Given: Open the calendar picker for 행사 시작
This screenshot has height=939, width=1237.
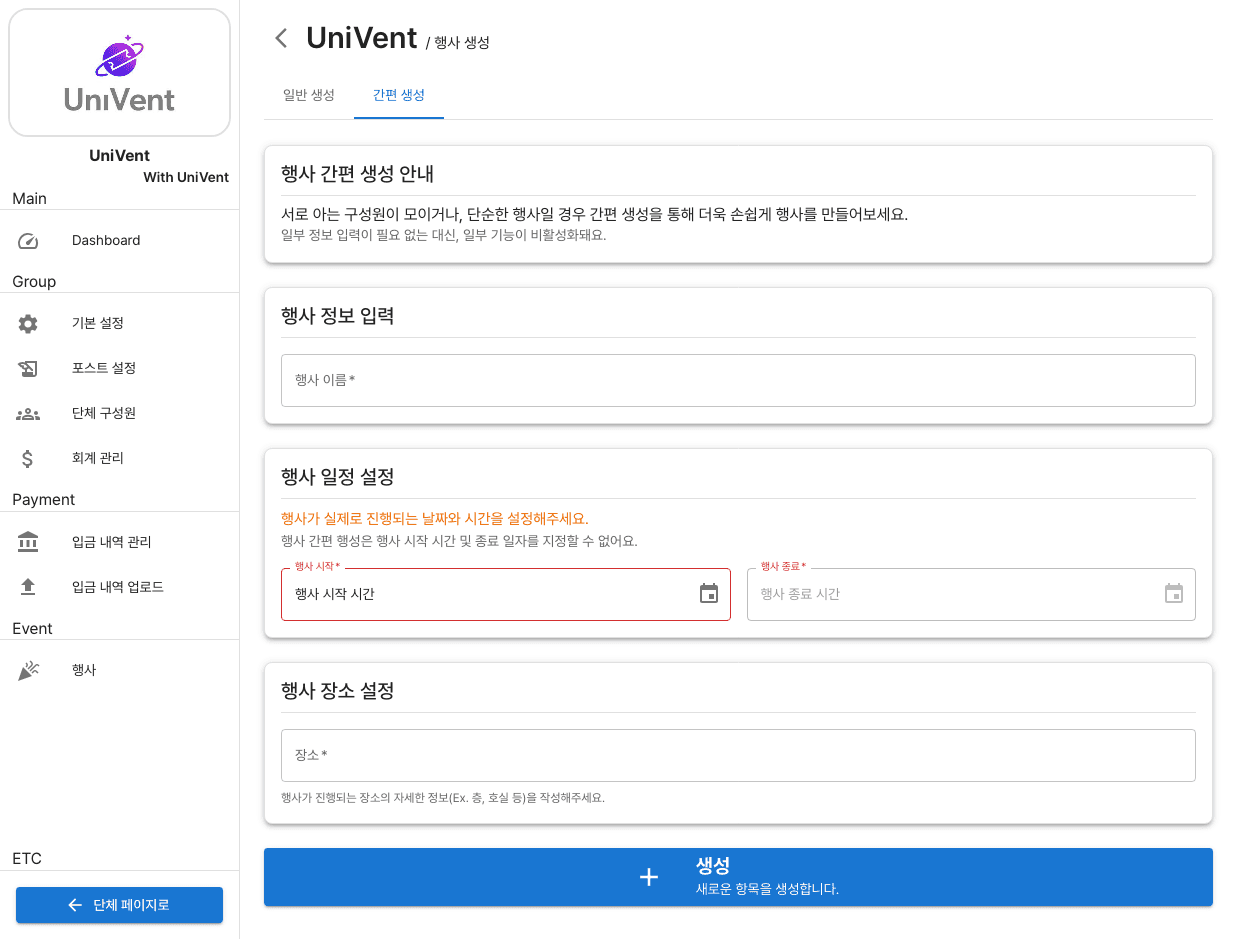Looking at the screenshot, I should pos(709,594).
